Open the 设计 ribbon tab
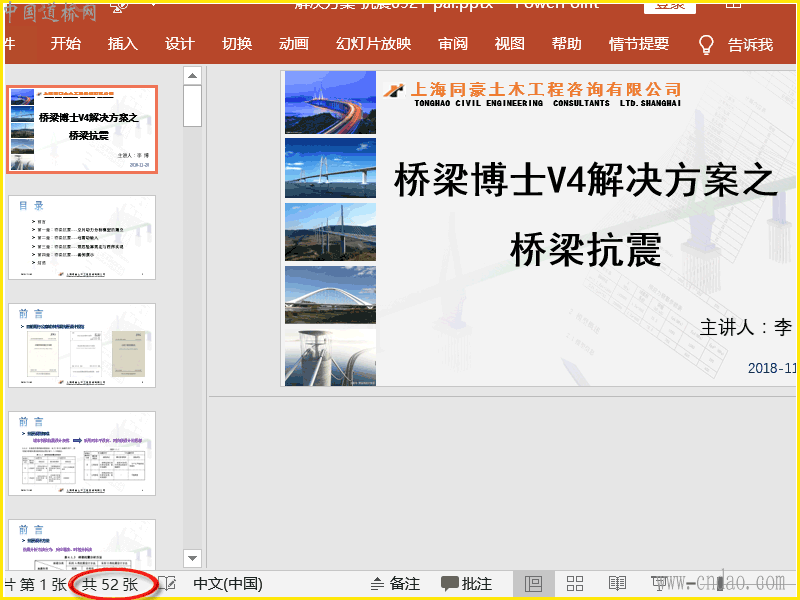The width and height of the screenshot is (800, 600). click(180, 44)
